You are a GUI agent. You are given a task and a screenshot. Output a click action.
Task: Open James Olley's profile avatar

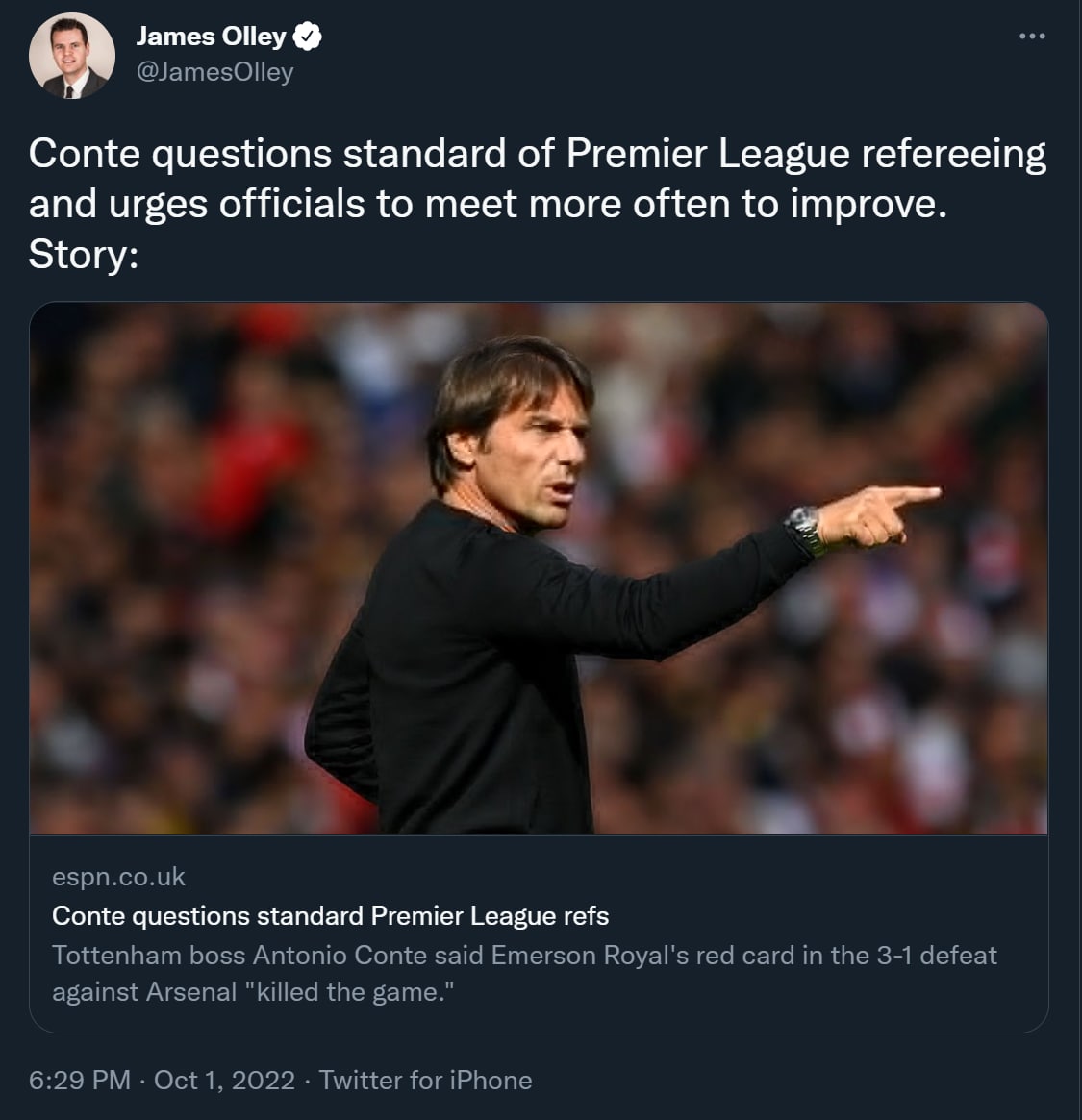coord(71,56)
